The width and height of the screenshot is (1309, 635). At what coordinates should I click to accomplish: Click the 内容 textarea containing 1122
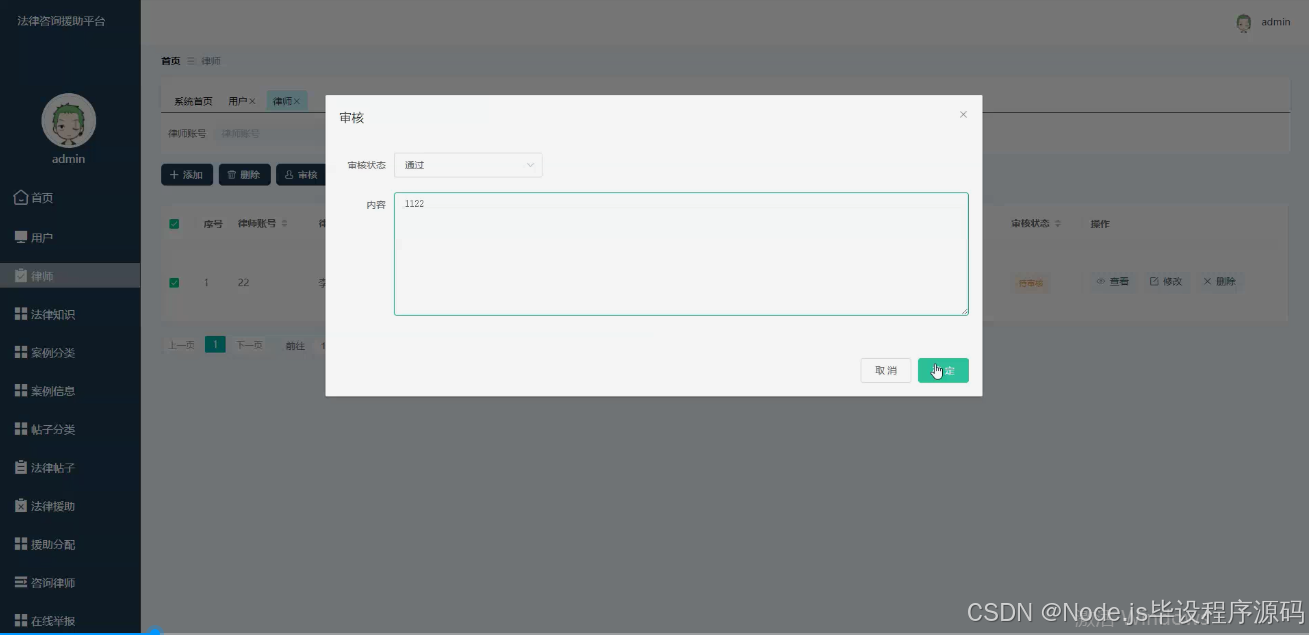681,254
